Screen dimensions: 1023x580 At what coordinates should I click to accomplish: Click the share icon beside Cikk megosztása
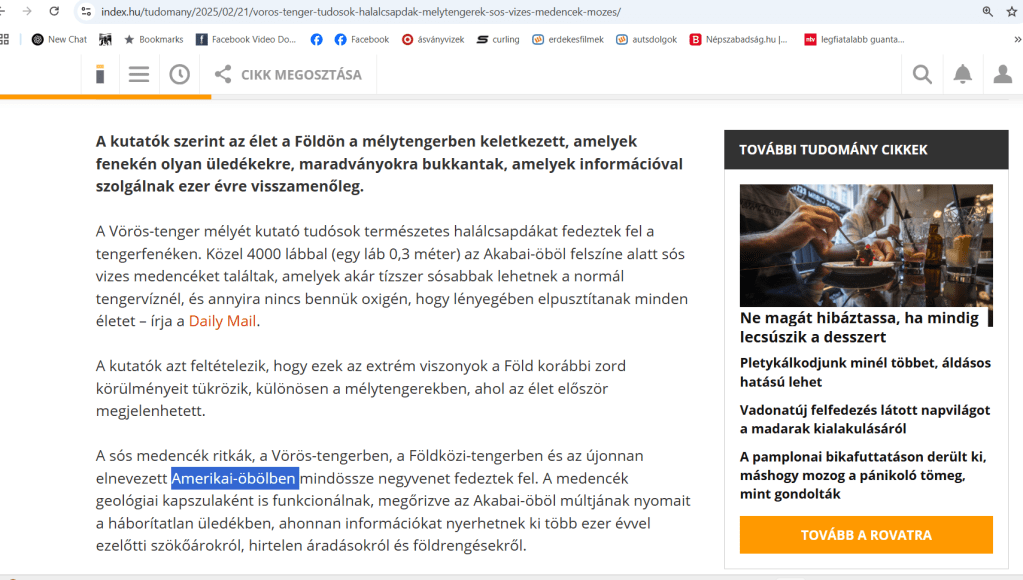click(x=223, y=74)
